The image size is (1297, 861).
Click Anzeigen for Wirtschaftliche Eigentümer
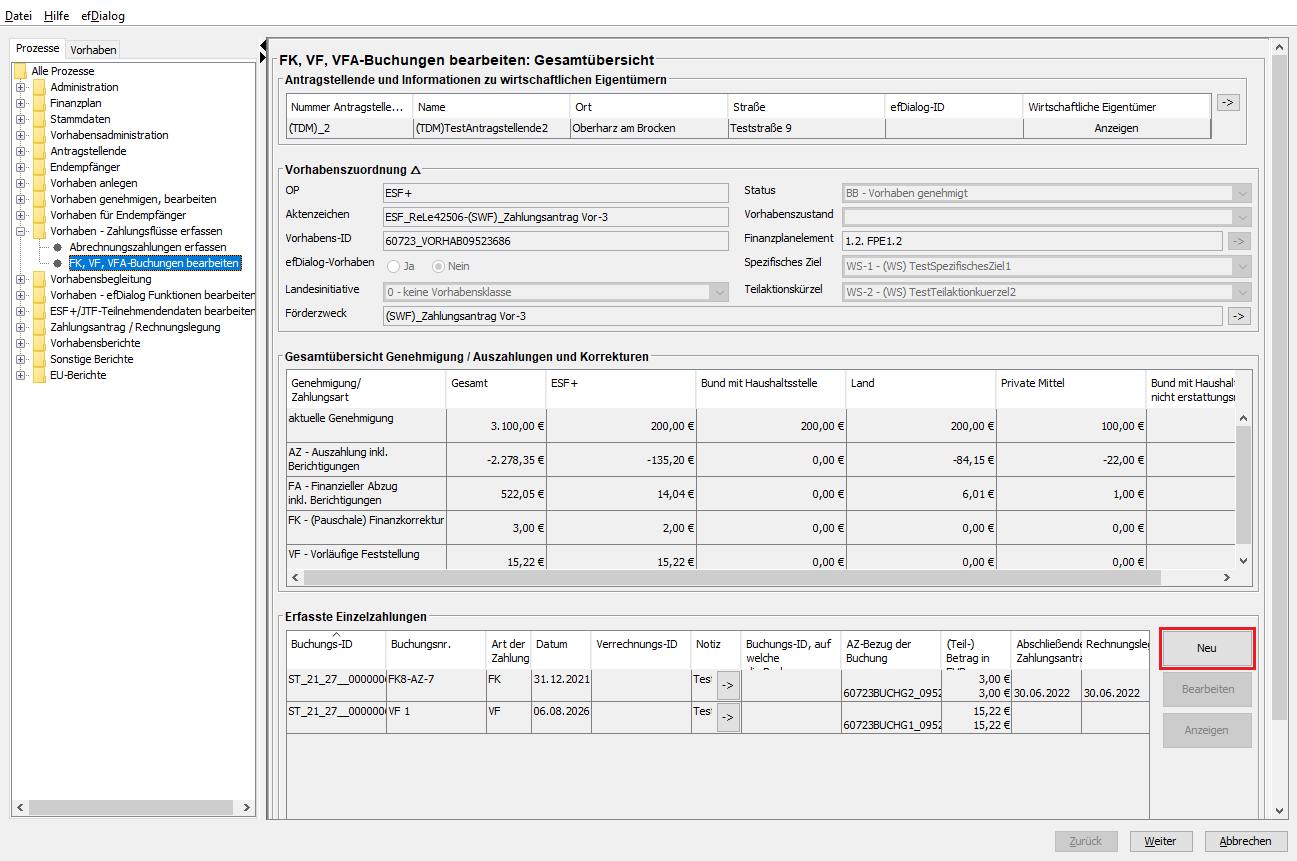click(x=1116, y=128)
